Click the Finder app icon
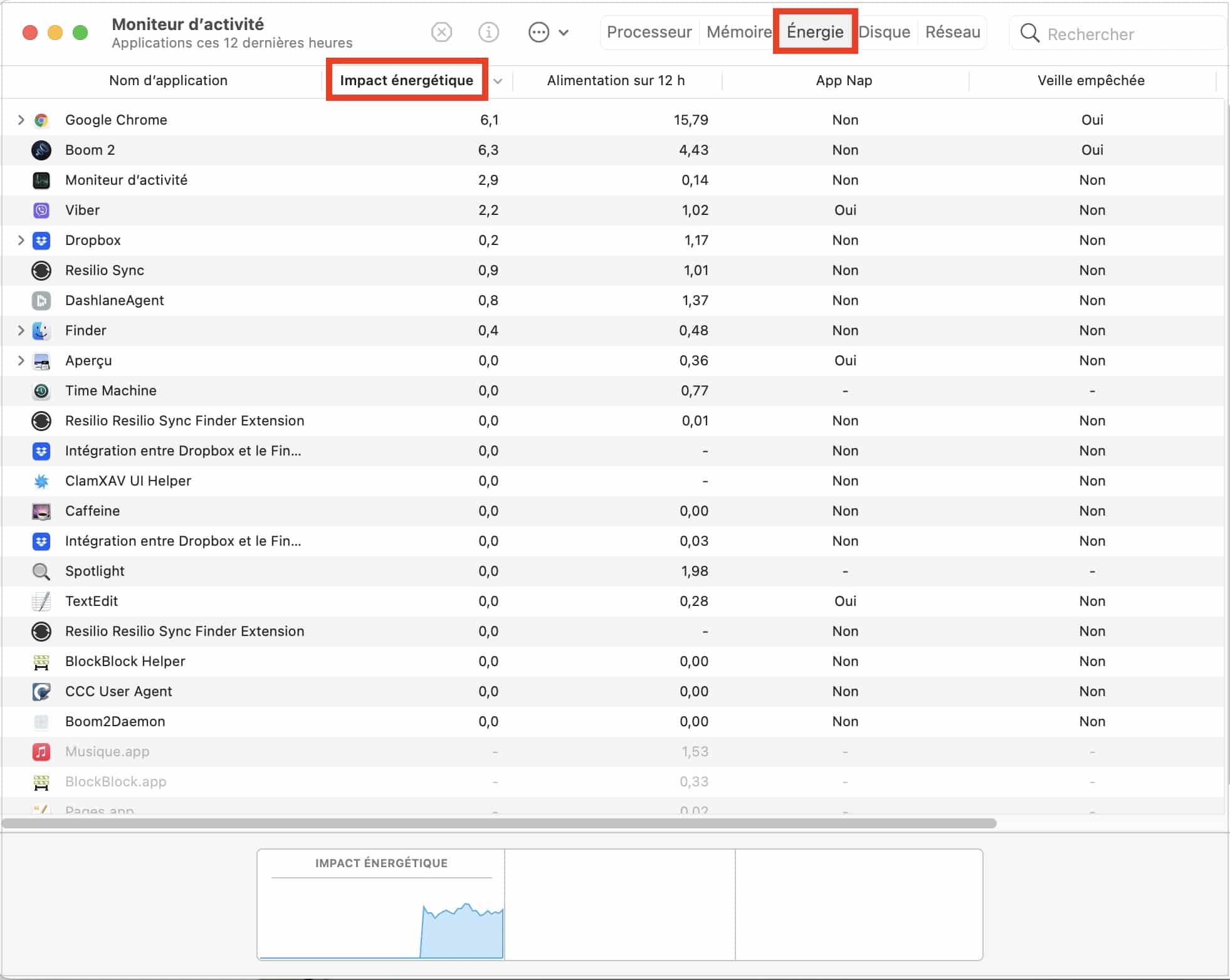The image size is (1230, 980). [x=41, y=331]
